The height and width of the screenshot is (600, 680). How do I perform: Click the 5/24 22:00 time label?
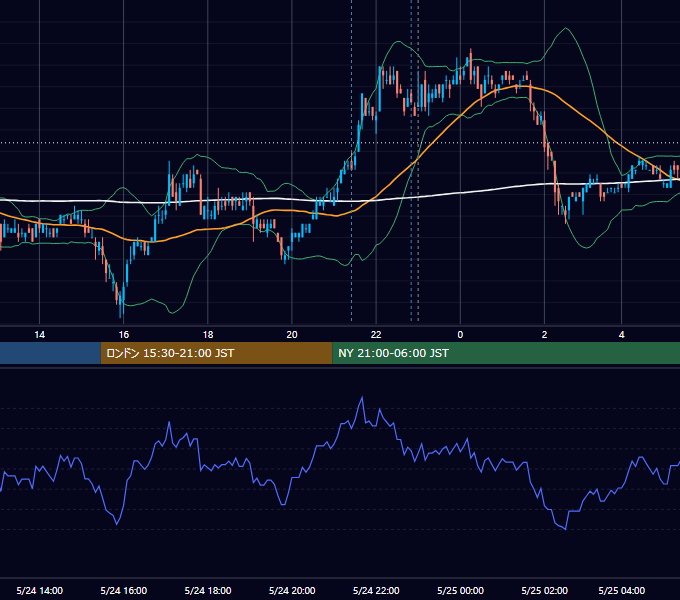pyautogui.click(x=376, y=590)
